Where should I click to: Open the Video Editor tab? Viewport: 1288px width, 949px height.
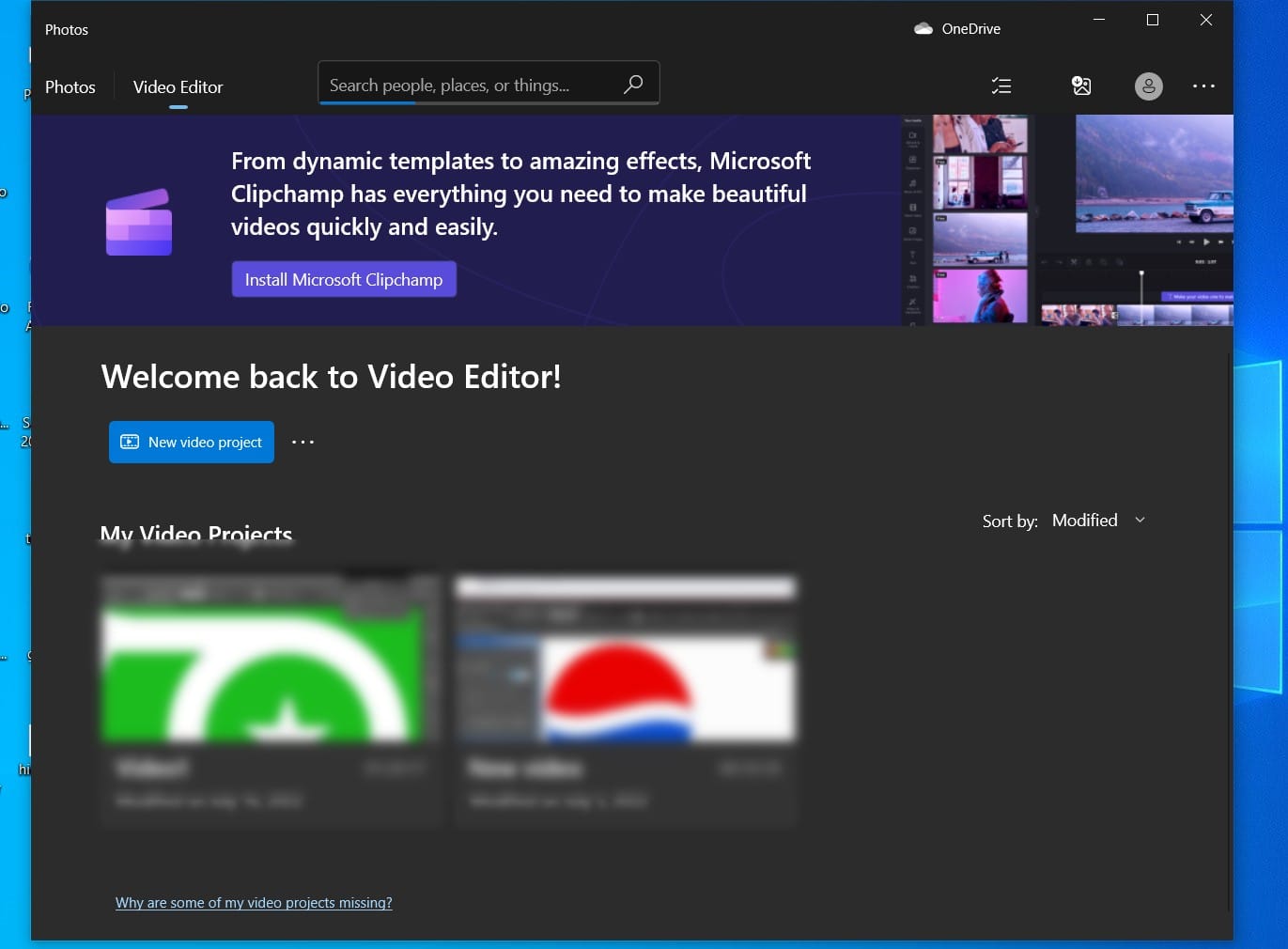178,86
